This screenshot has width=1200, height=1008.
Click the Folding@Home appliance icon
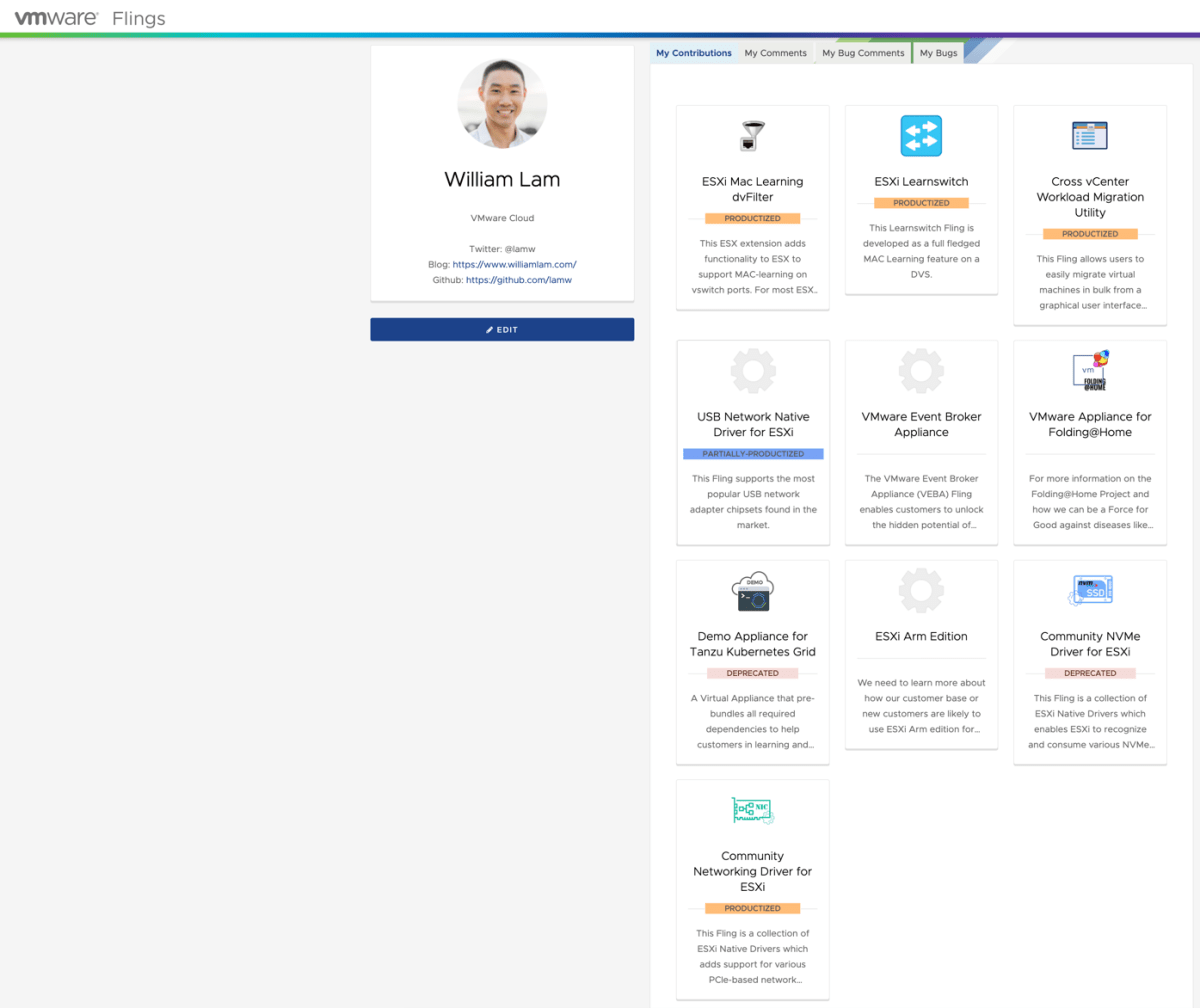click(x=1089, y=370)
